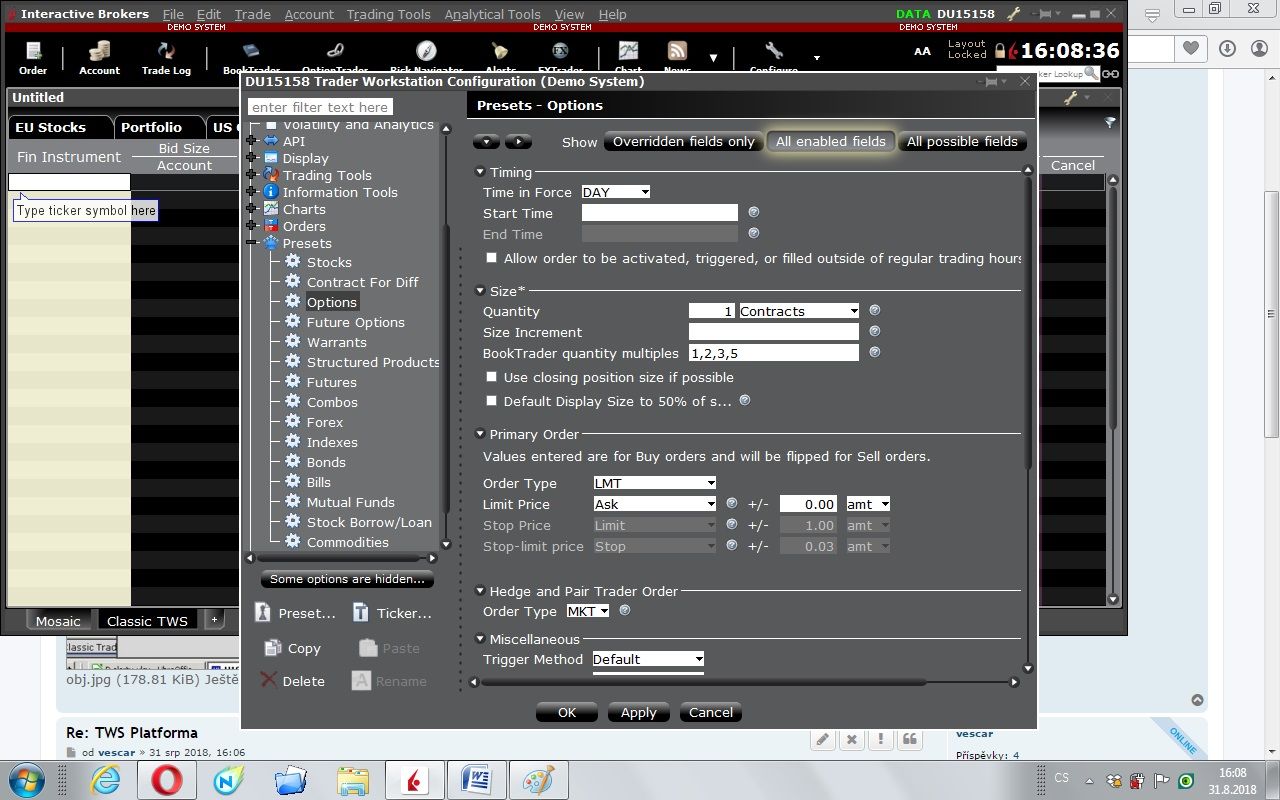This screenshot has height=800, width=1280.
Task: Enable allow order outside regular trading hours
Action: (491, 258)
